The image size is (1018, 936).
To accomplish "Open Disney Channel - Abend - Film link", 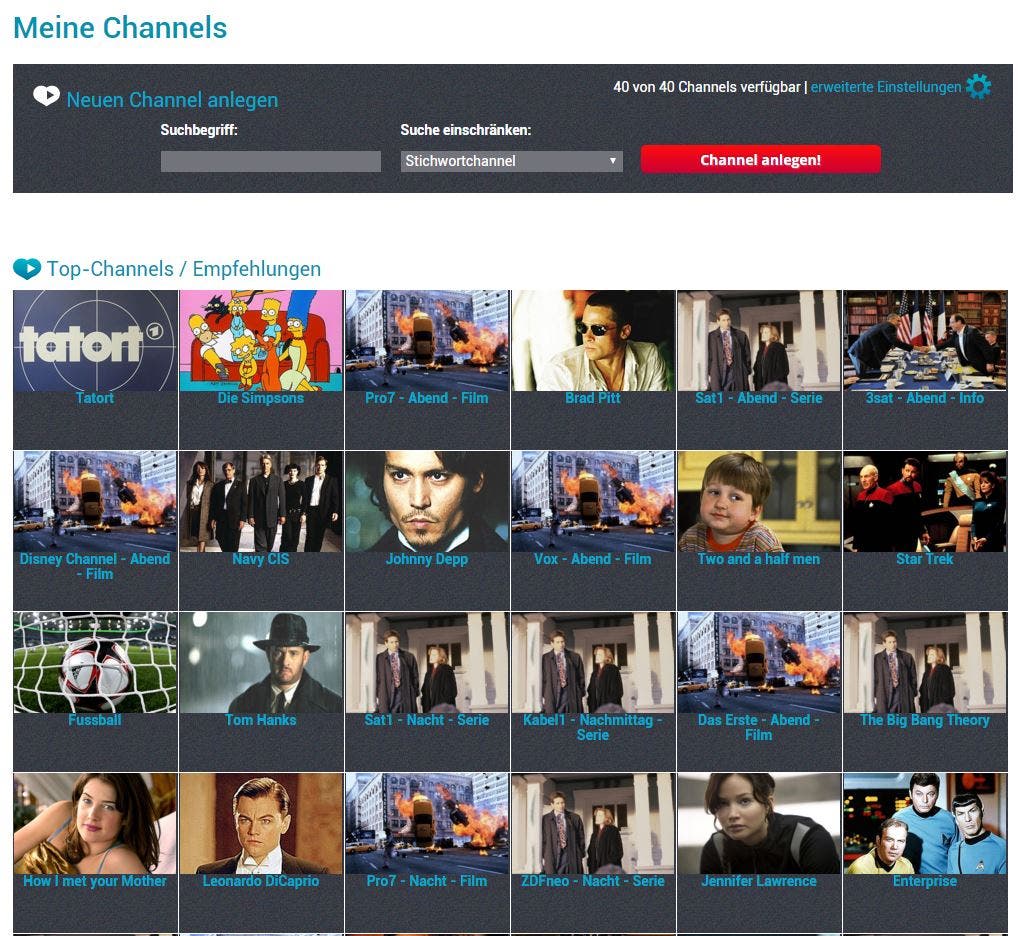I will pyautogui.click(x=95, y=566).
